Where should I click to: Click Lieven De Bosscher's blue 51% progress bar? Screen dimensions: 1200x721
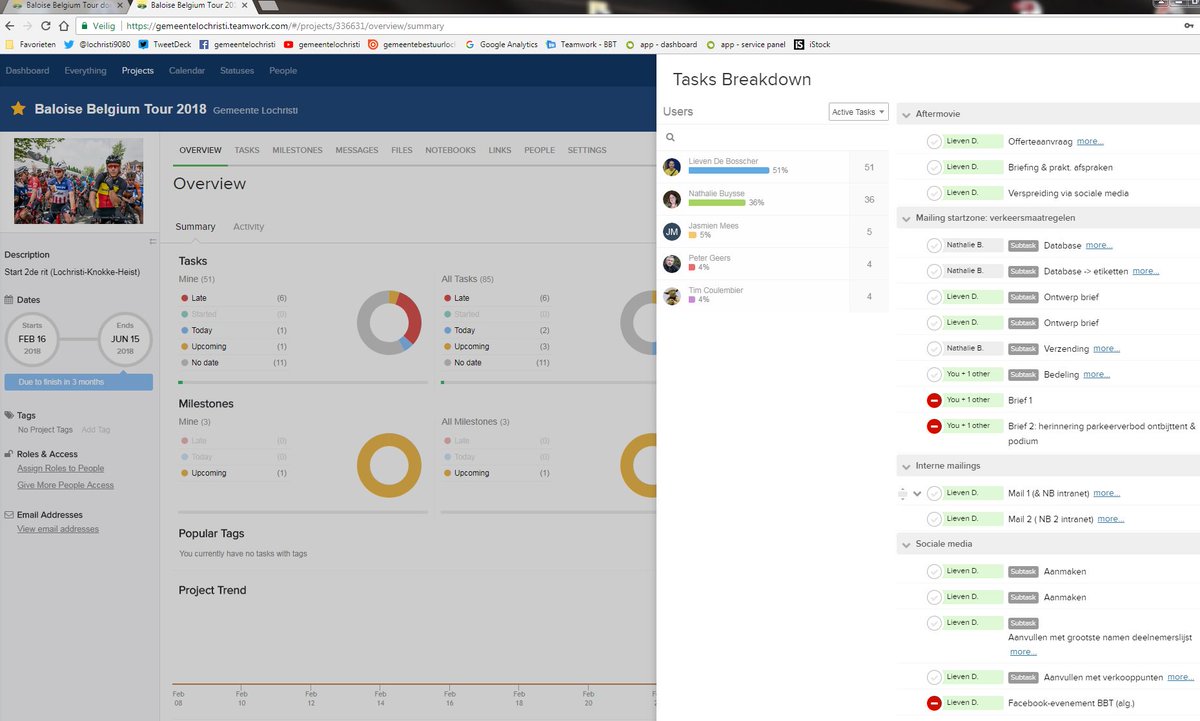tap(729, 171)
